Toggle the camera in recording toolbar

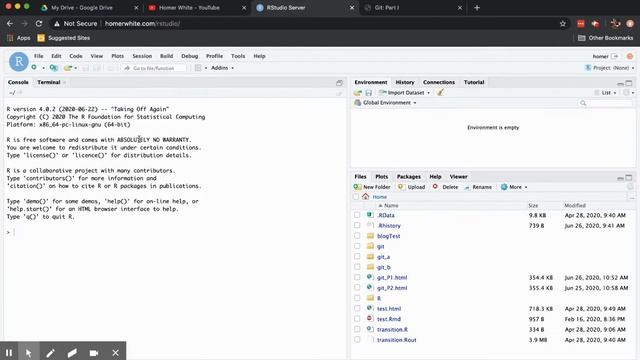click(x=93, y=353)
